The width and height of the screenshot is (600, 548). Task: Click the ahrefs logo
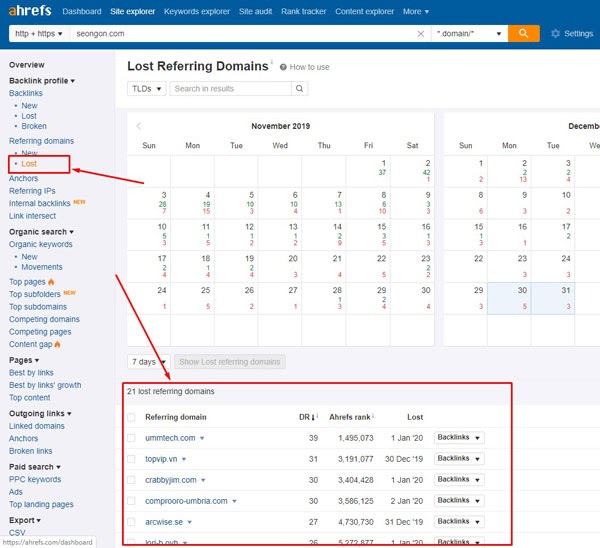pyautogui.click(x=30, y=10)
